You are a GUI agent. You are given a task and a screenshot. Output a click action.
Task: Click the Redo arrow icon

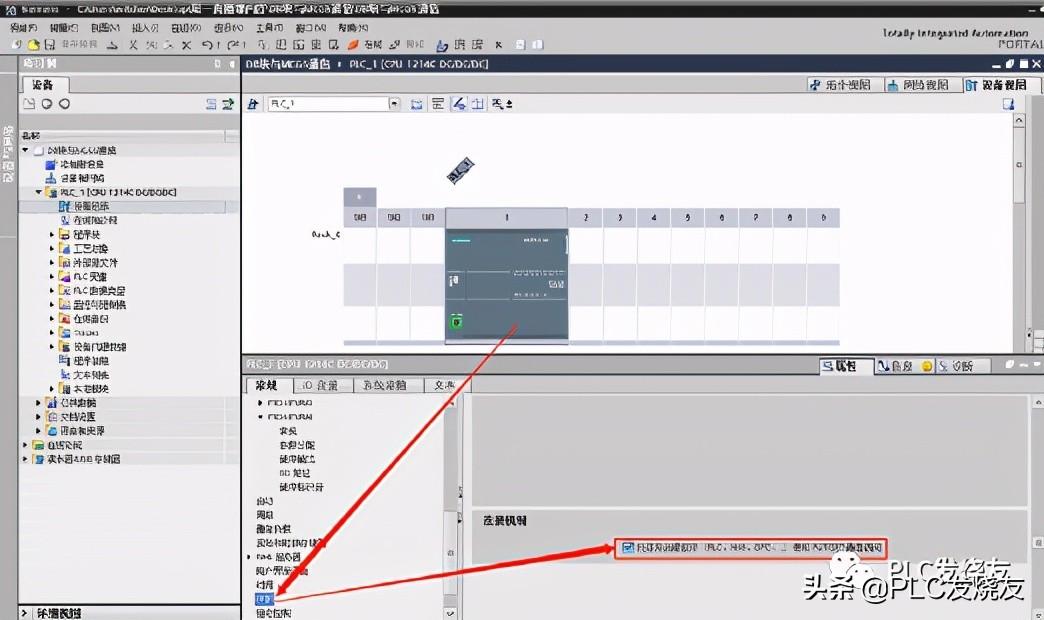tap(233, 45)
